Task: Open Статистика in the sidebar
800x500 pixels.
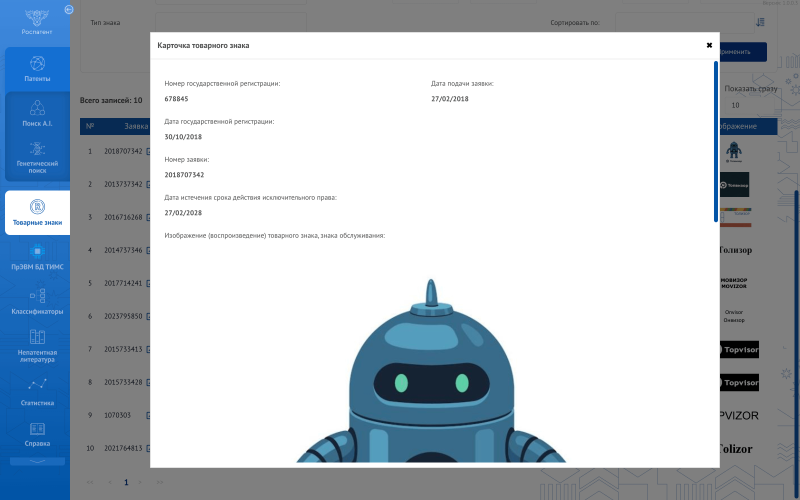Action: tap(37, 391)
